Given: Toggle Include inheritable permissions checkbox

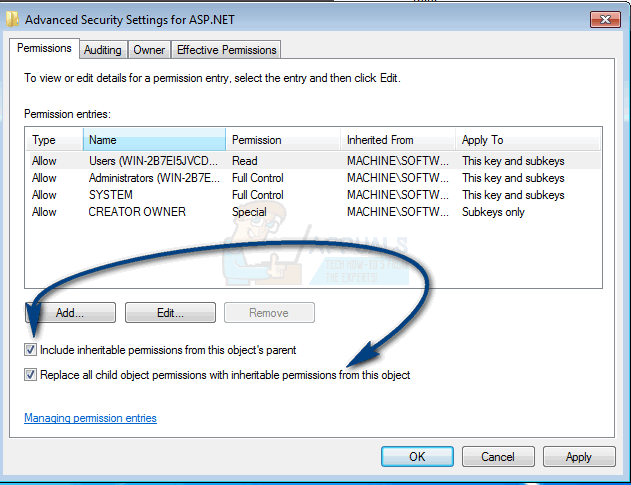Looking at the screenshot, I should tap(31, 350).
